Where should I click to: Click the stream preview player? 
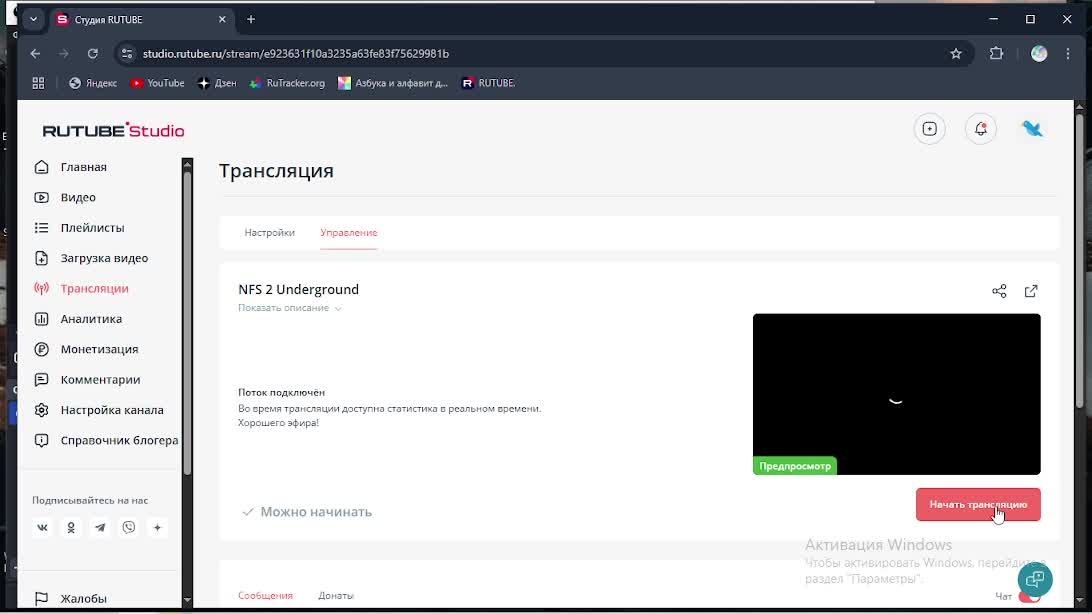(x=897, y=394)
